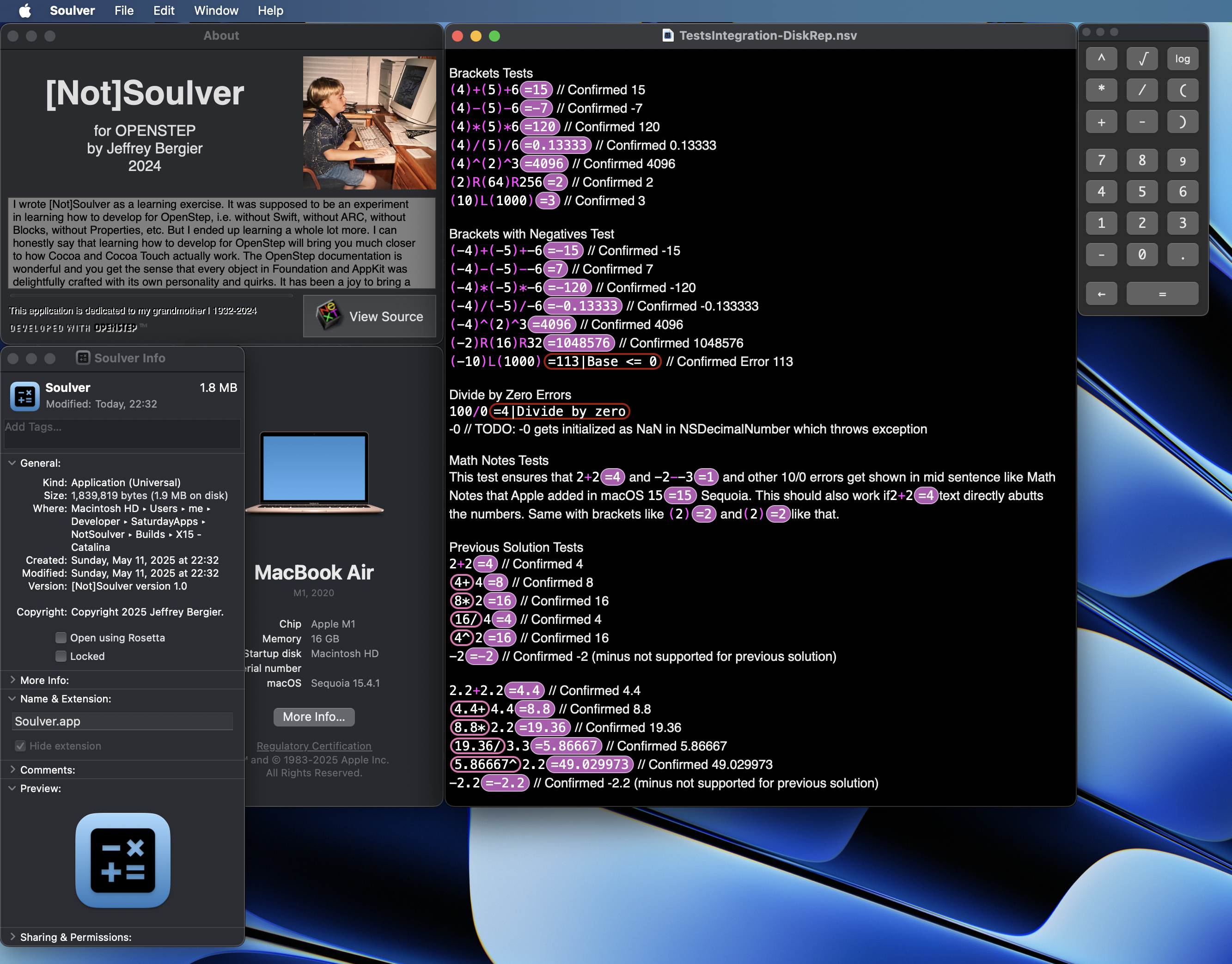Click the divide slash key
This screenshot has height=964, width=1232.
pos(1142,90)
